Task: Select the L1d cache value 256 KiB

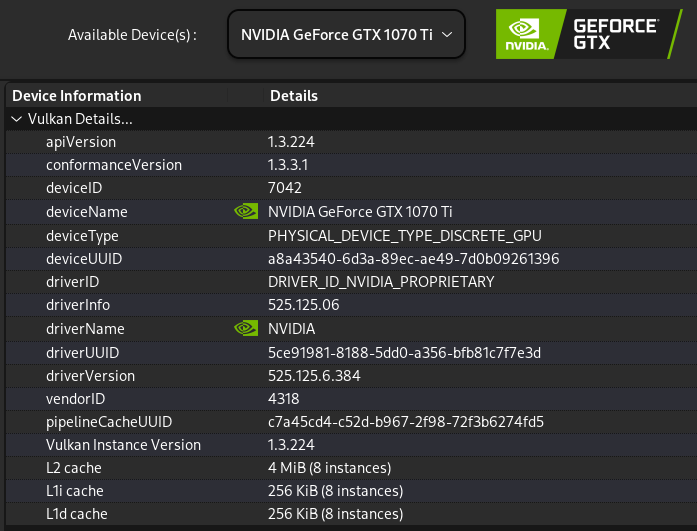Action: [336, 515]
